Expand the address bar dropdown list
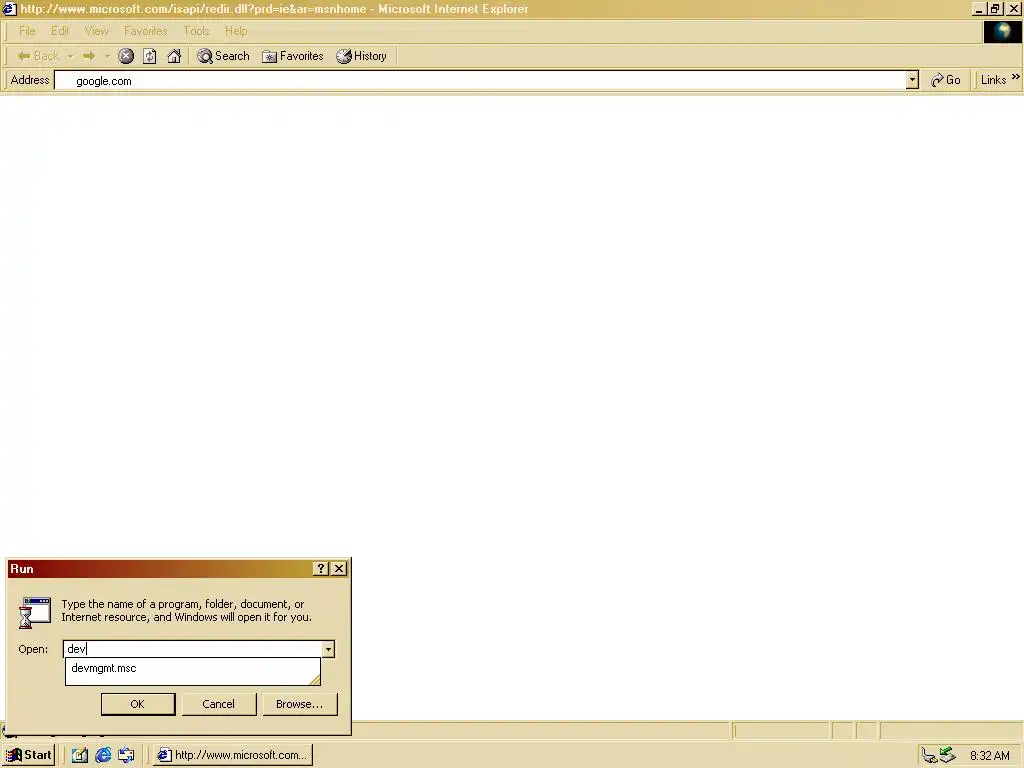The width and height of the screenshot is (1024, 768). 912,80
